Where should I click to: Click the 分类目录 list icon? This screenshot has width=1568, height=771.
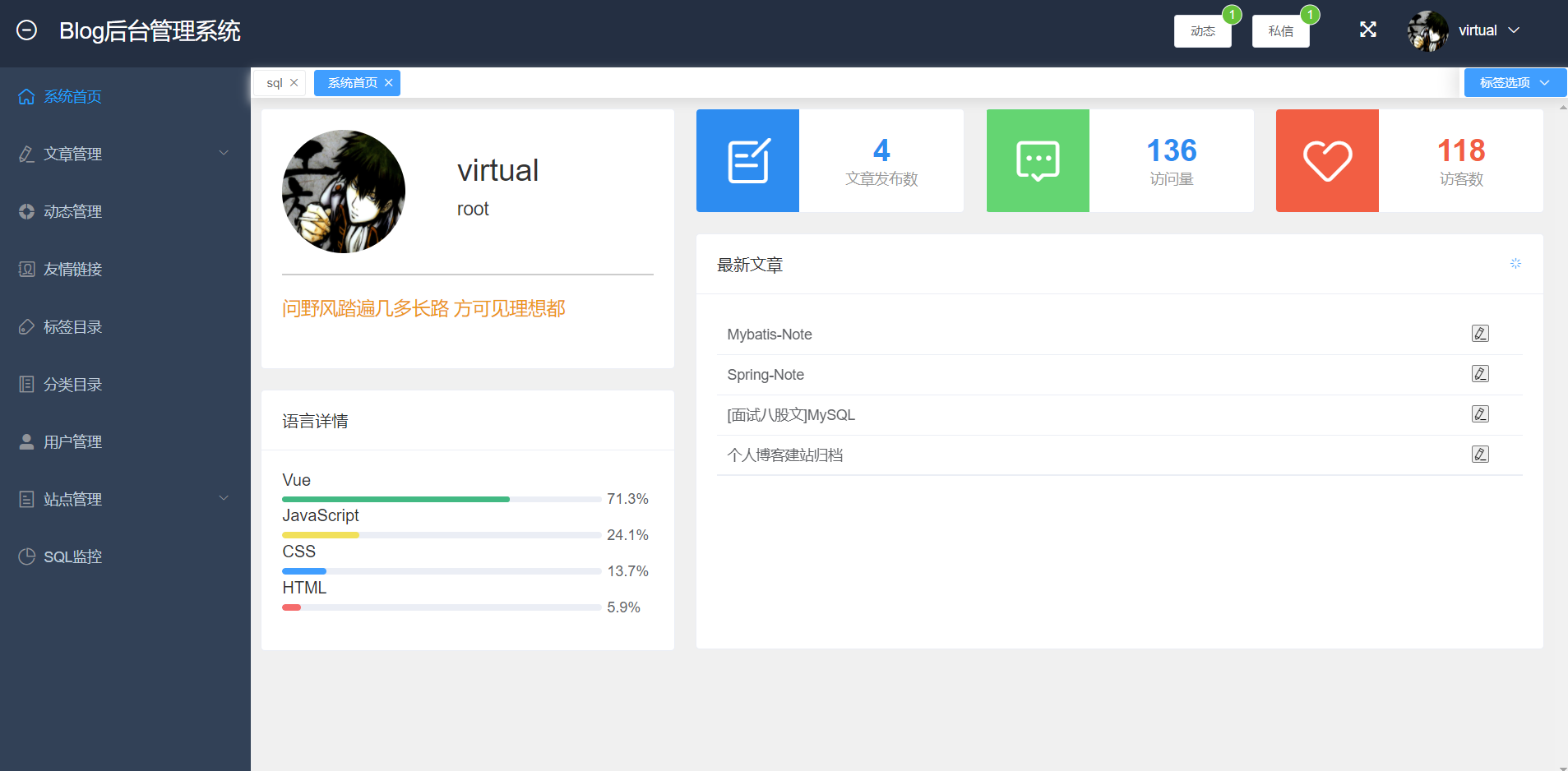[26, 385]
